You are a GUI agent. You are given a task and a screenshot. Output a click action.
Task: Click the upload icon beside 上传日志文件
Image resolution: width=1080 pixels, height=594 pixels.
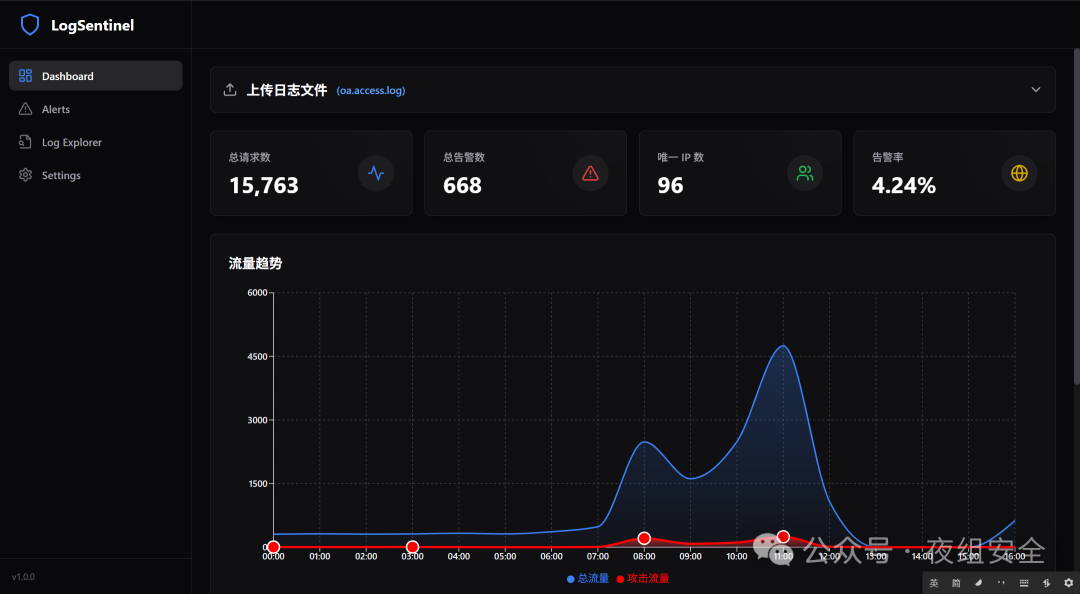[231, 89]
